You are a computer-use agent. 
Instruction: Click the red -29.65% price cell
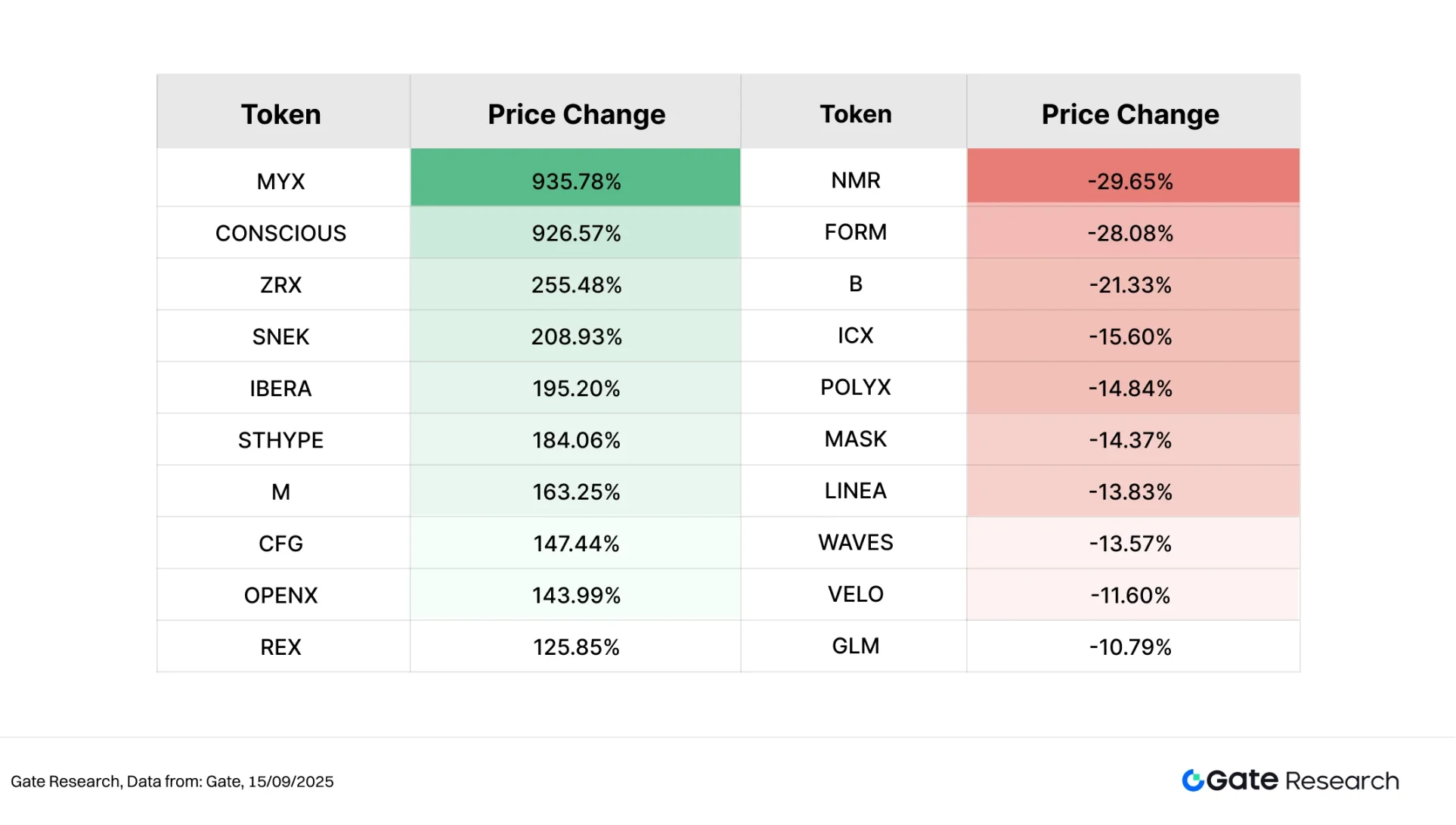pos(1130,181)
